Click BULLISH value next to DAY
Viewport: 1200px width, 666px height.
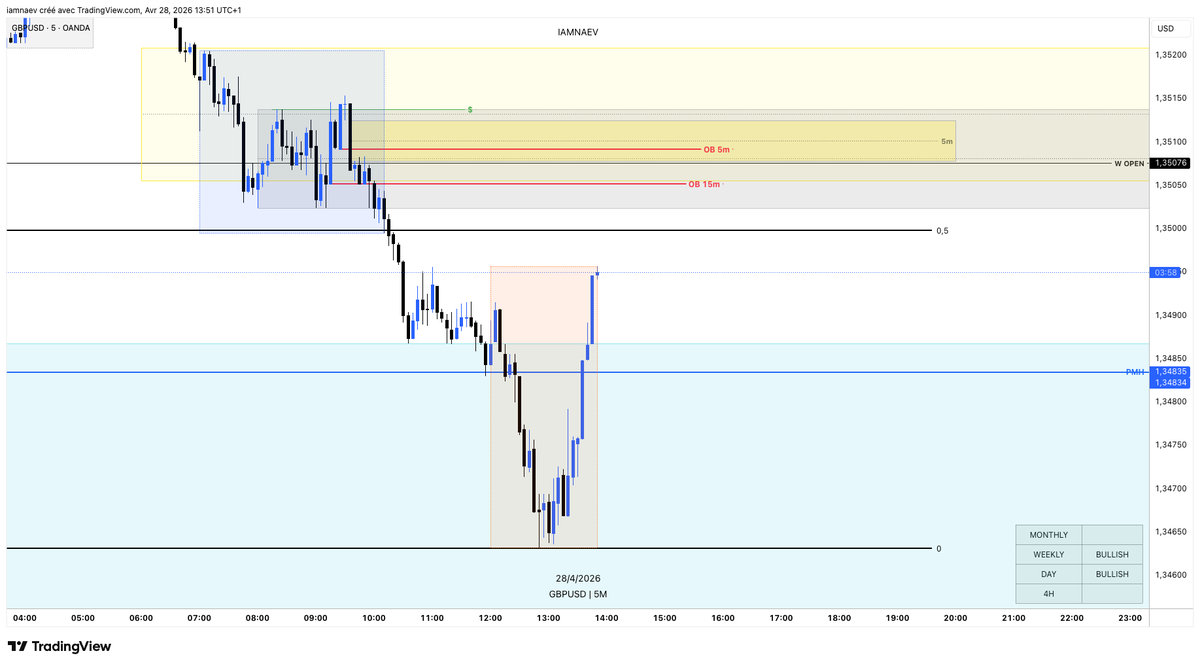1112,574
